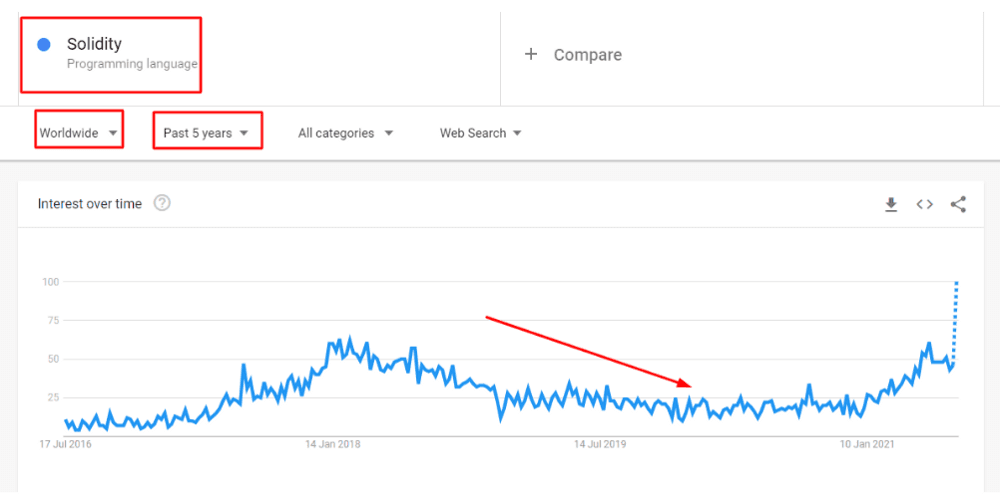Click the plus icon beside Compare
This screenshot has height=500, width=1000.
tap(531, 54)
